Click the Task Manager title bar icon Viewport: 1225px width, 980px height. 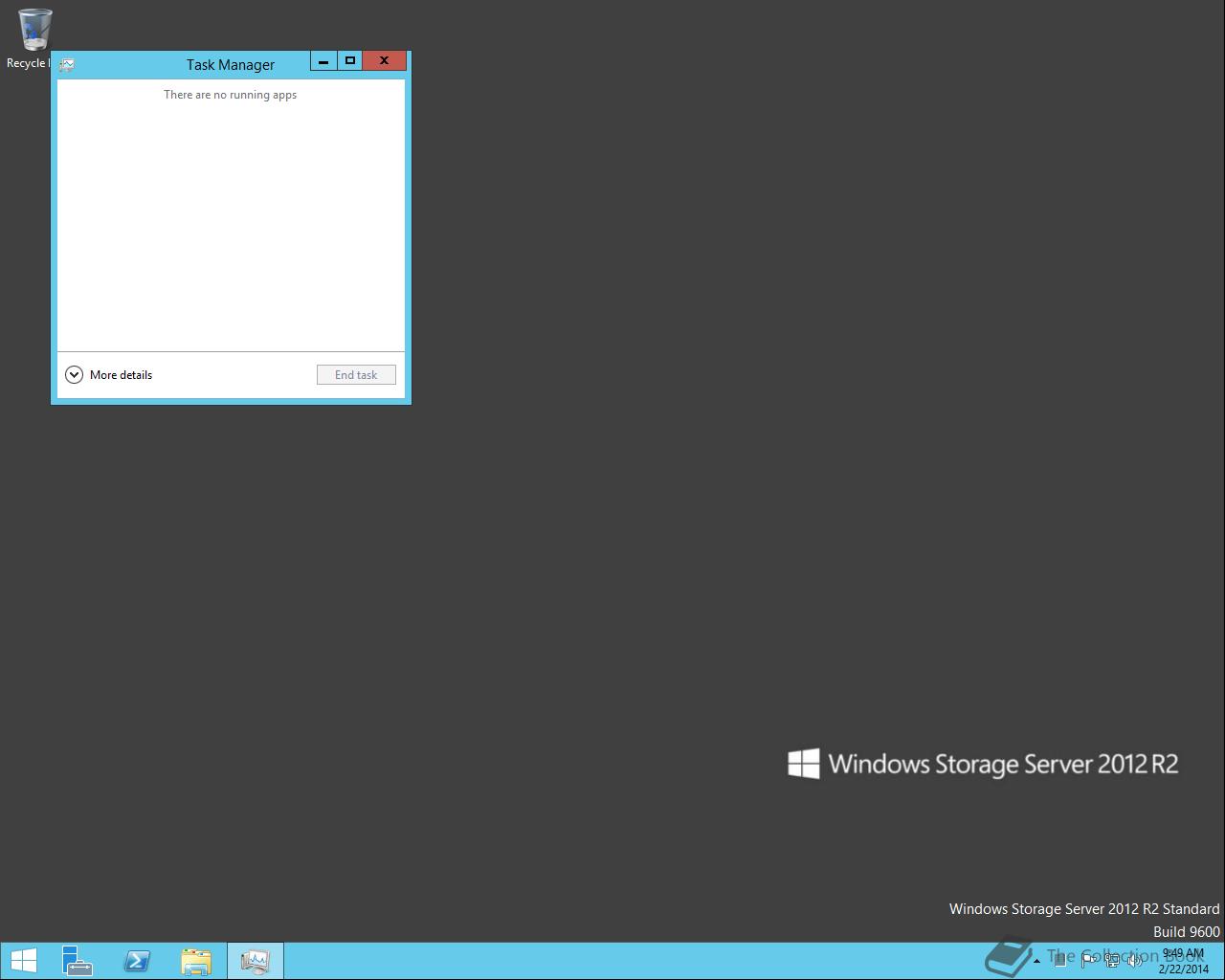click(x=67, y=65)
